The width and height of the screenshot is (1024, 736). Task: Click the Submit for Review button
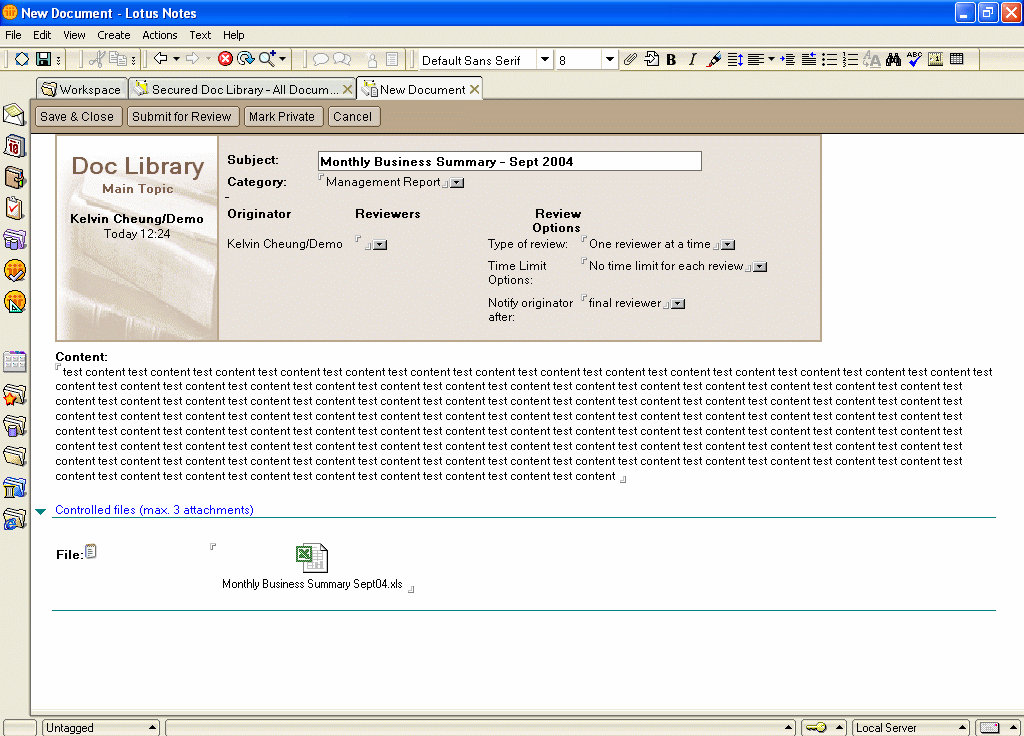click(x=181, y=117)
